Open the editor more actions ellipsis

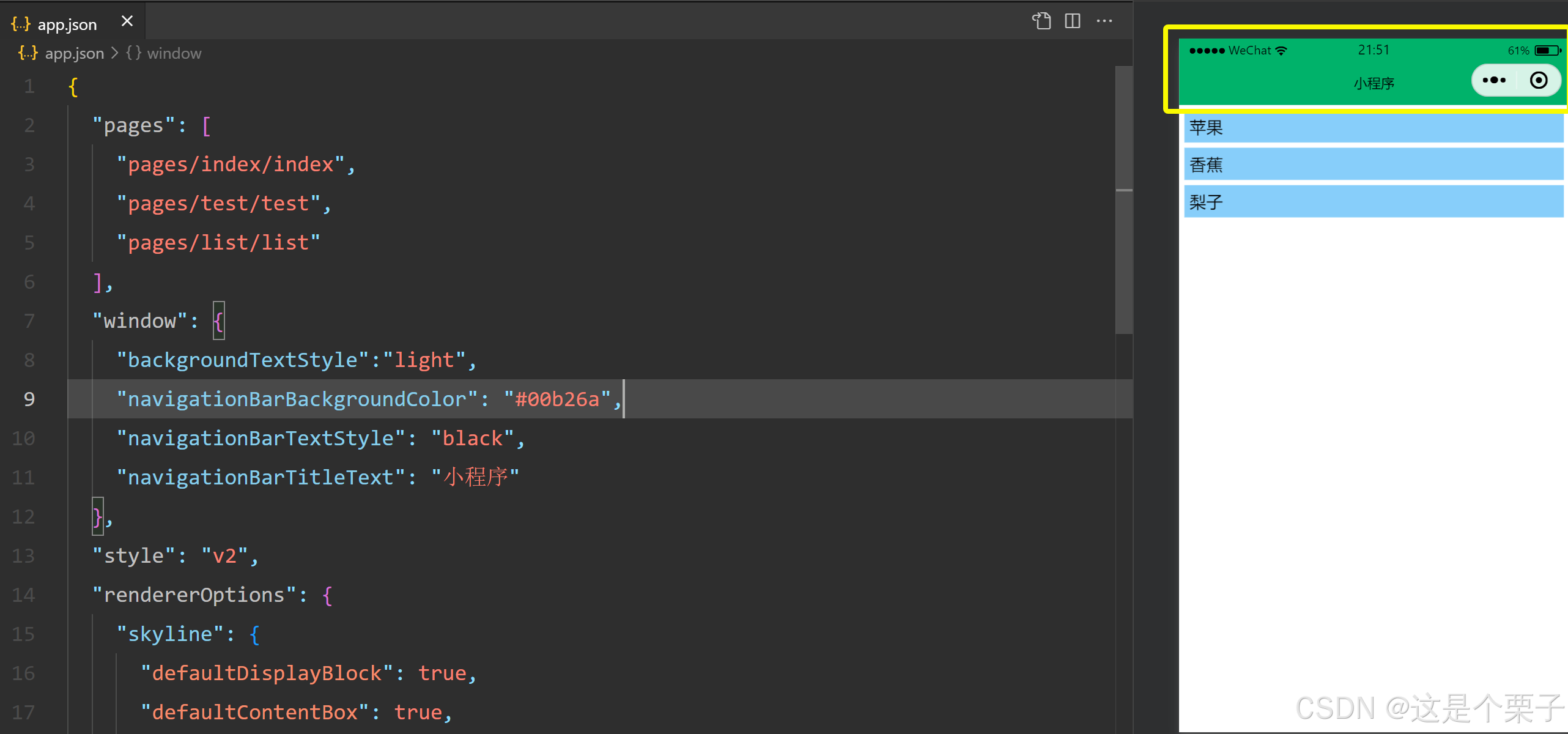coord(1104,21)
